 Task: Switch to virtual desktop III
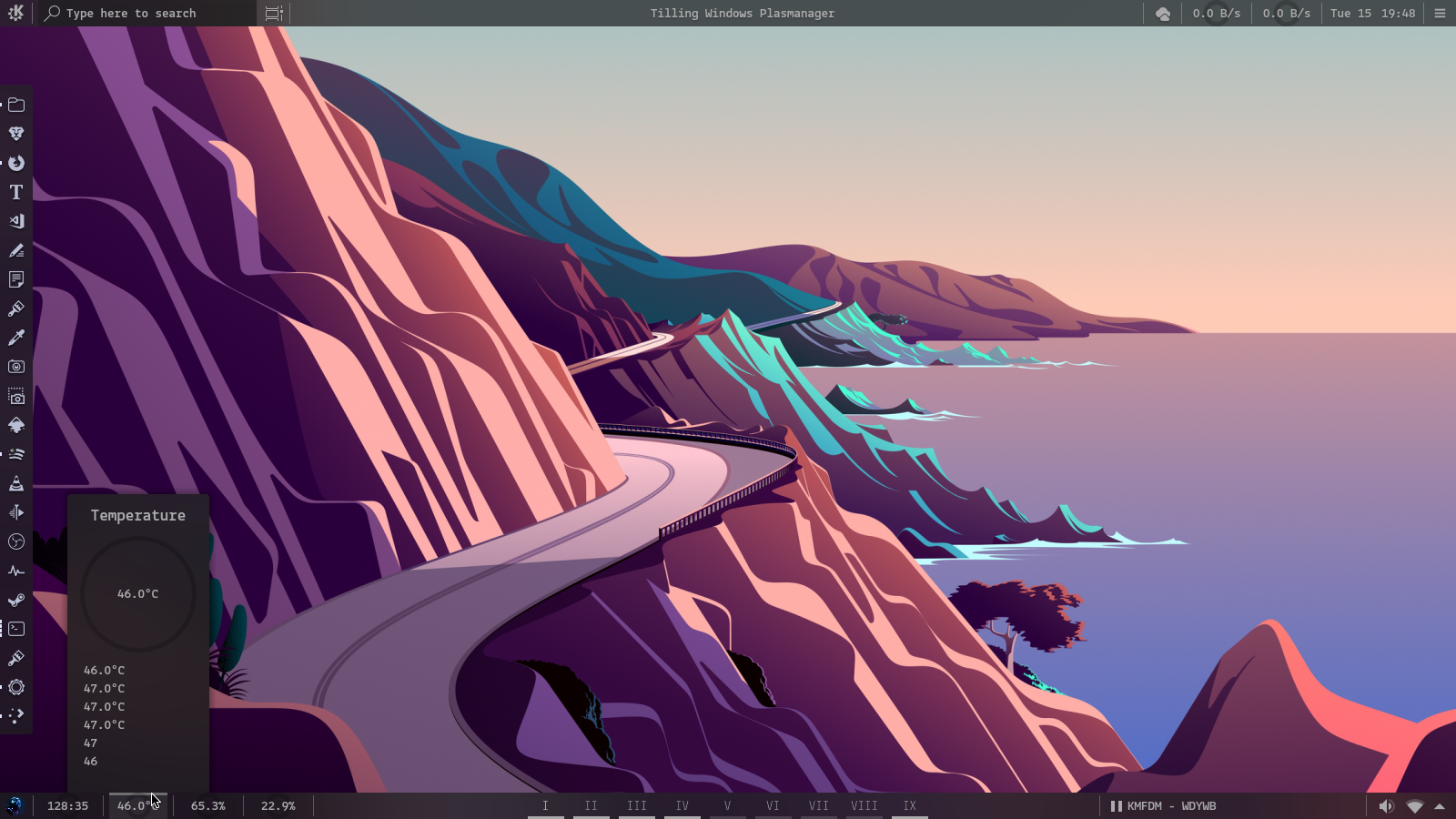click(637, 806)
